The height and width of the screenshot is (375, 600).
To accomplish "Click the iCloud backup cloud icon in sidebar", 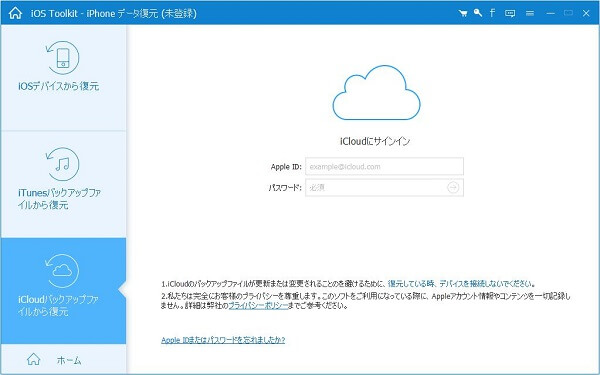I will [62, 271].
